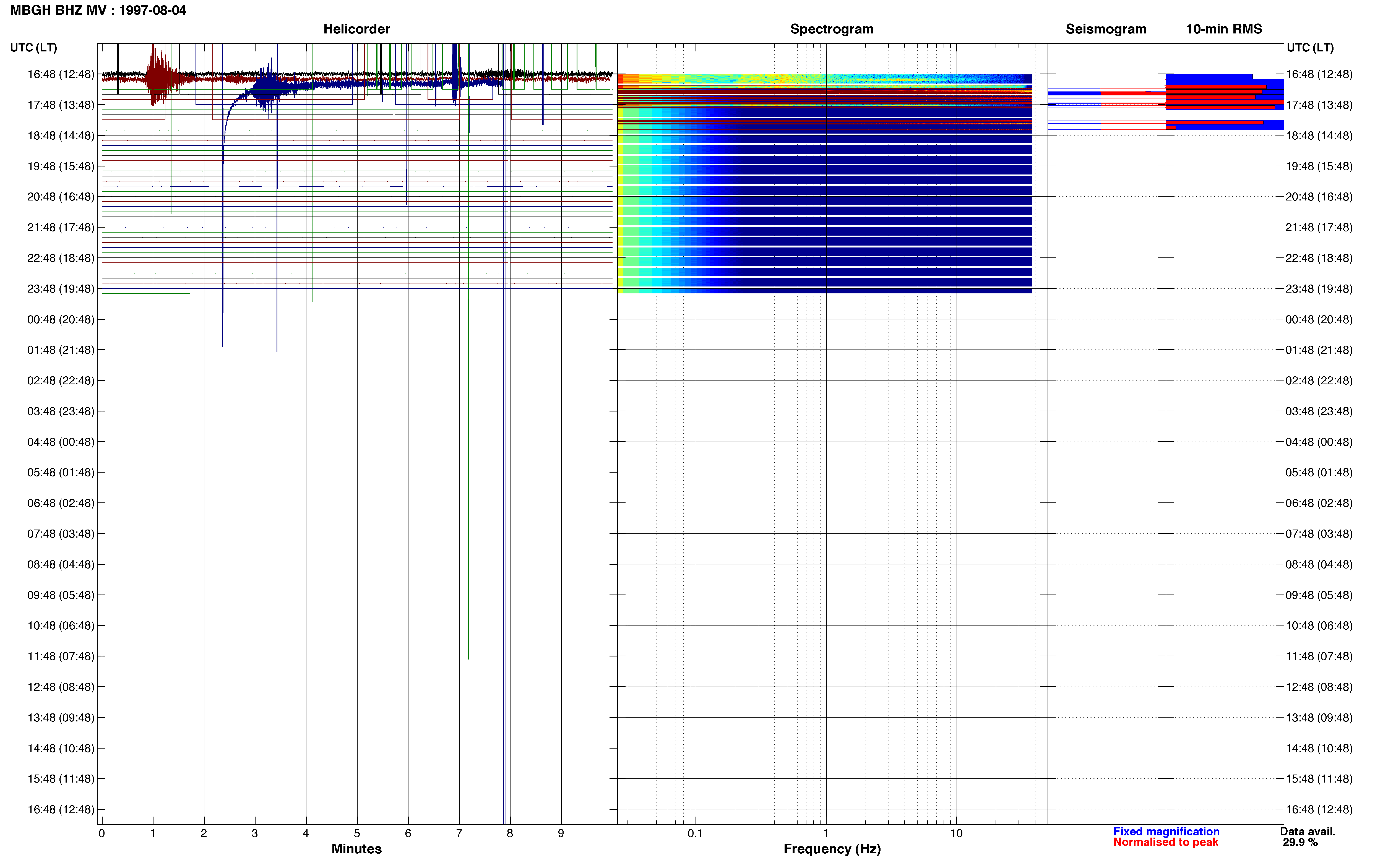1388x868 pixels.
Task: Click minute tick '5' on helicorder axis
Action: pyautogui.click(x=357, y=833)
